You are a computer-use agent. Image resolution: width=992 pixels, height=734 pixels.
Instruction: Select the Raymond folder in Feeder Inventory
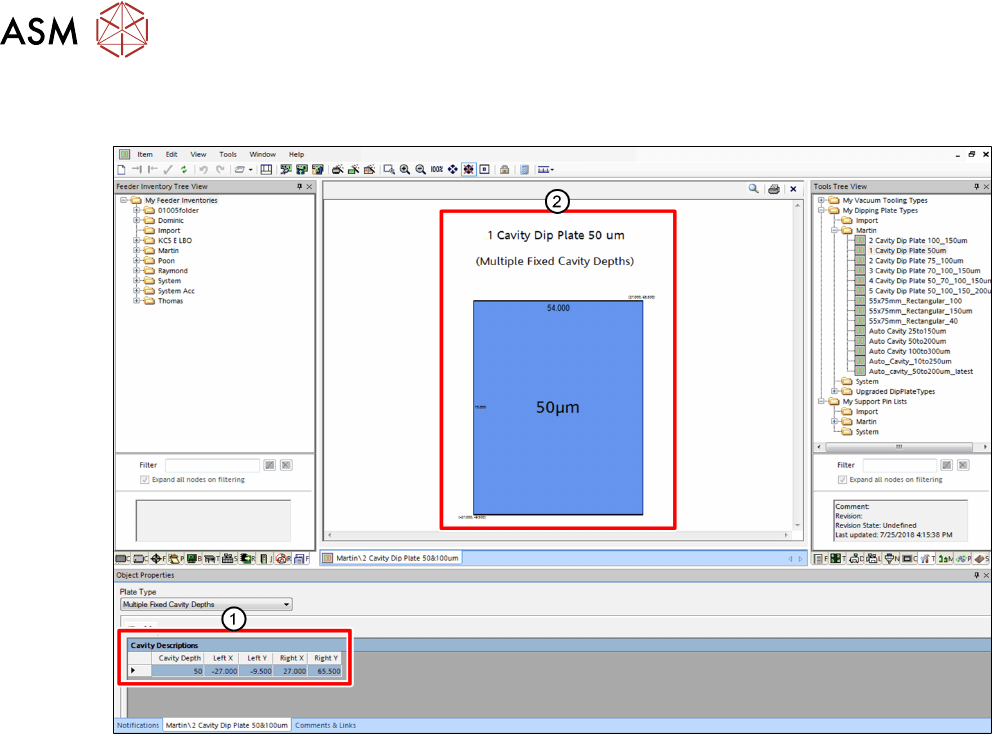[173, 271]
